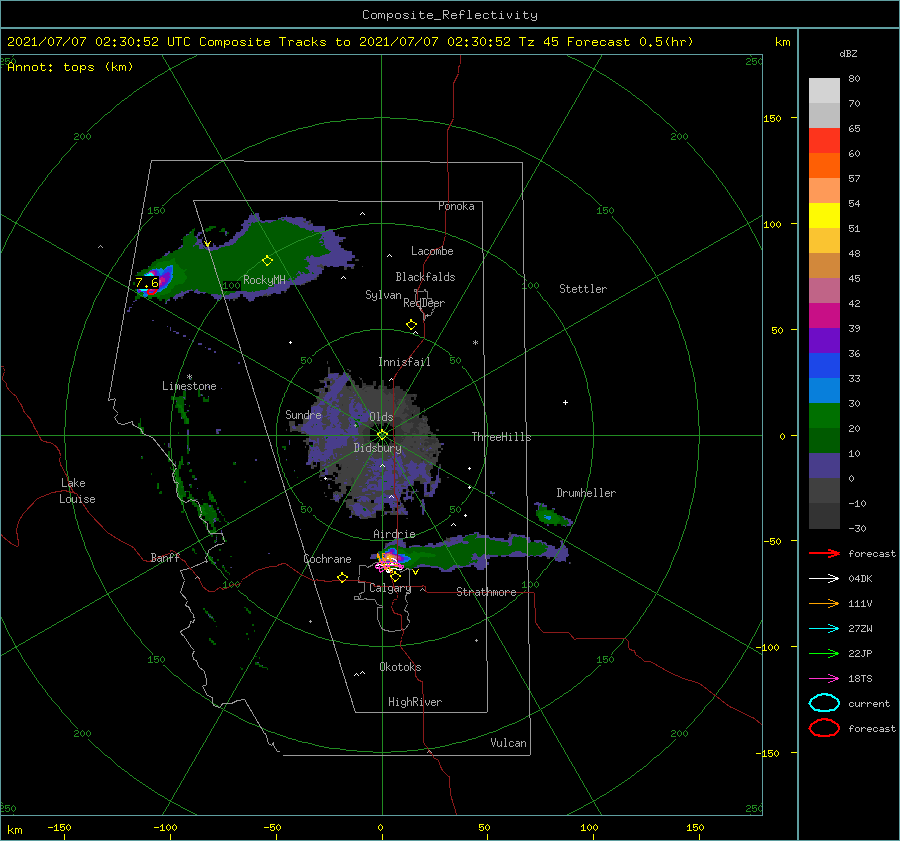900x841 pixels.
Task: Click the Lake Louise label
Action: [x=77, y=491]
